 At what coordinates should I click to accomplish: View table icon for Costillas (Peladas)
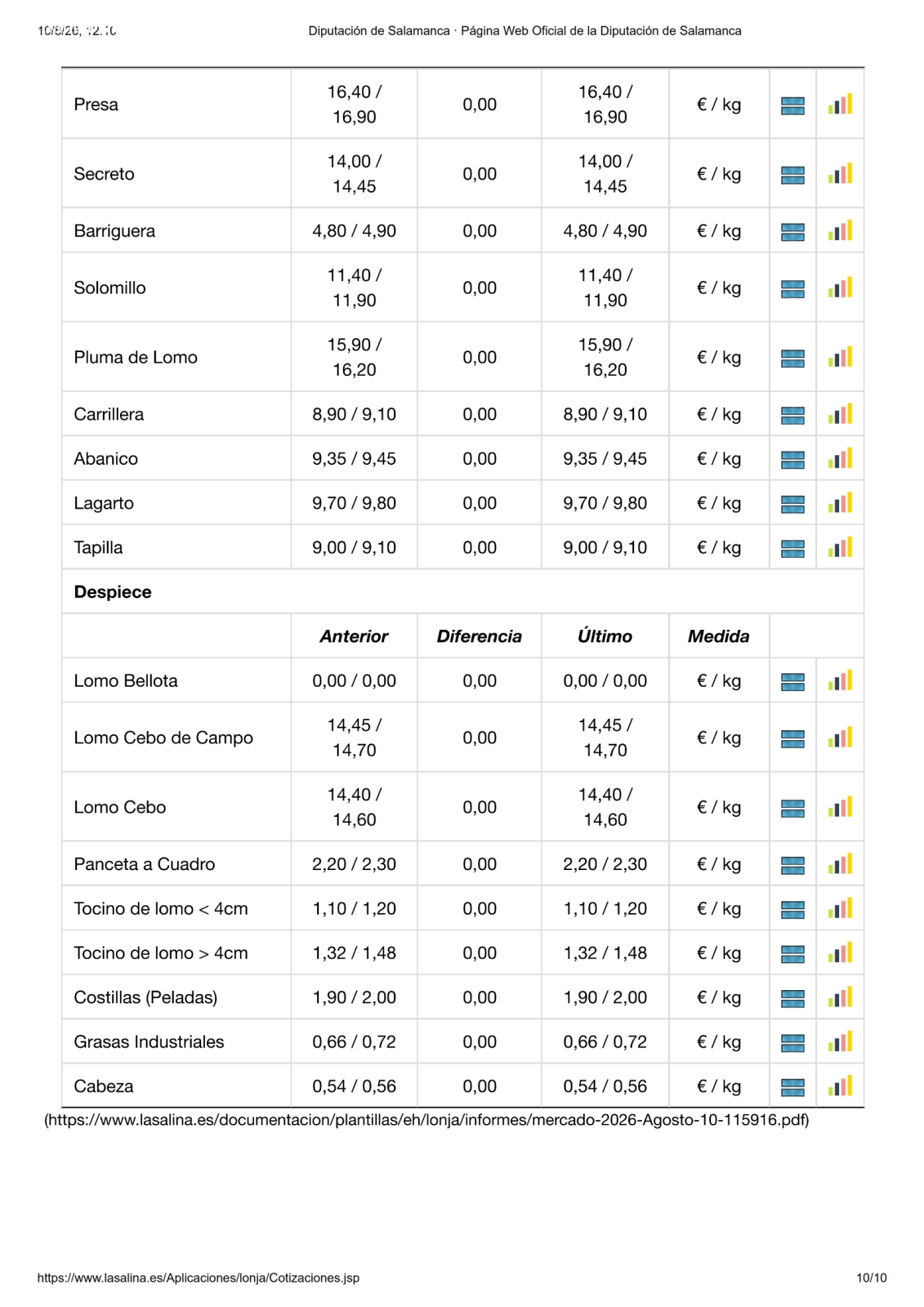pos(792,998)
